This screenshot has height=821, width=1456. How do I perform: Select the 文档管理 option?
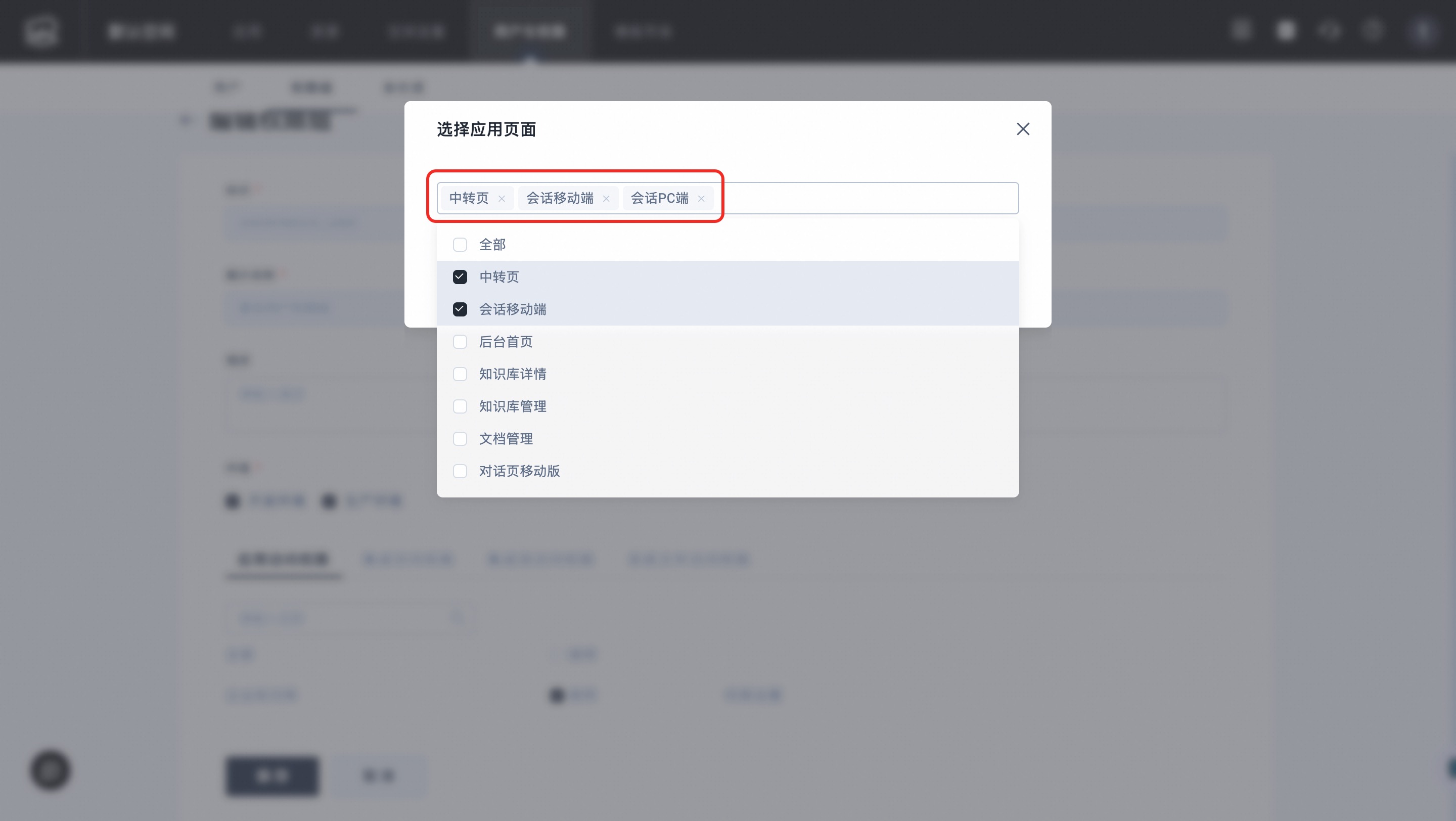click(x=506, y=439)
